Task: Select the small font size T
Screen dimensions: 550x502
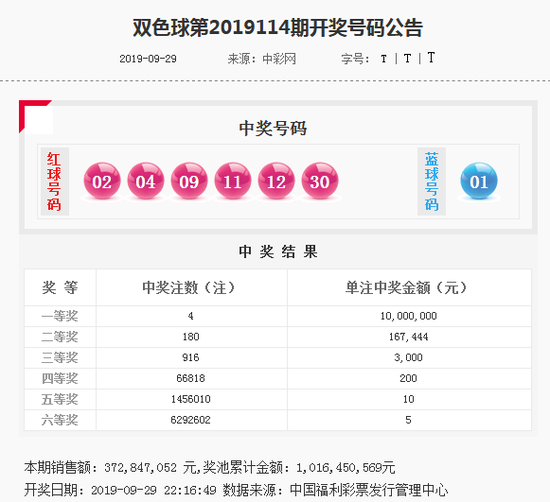Action: (384, 59)
